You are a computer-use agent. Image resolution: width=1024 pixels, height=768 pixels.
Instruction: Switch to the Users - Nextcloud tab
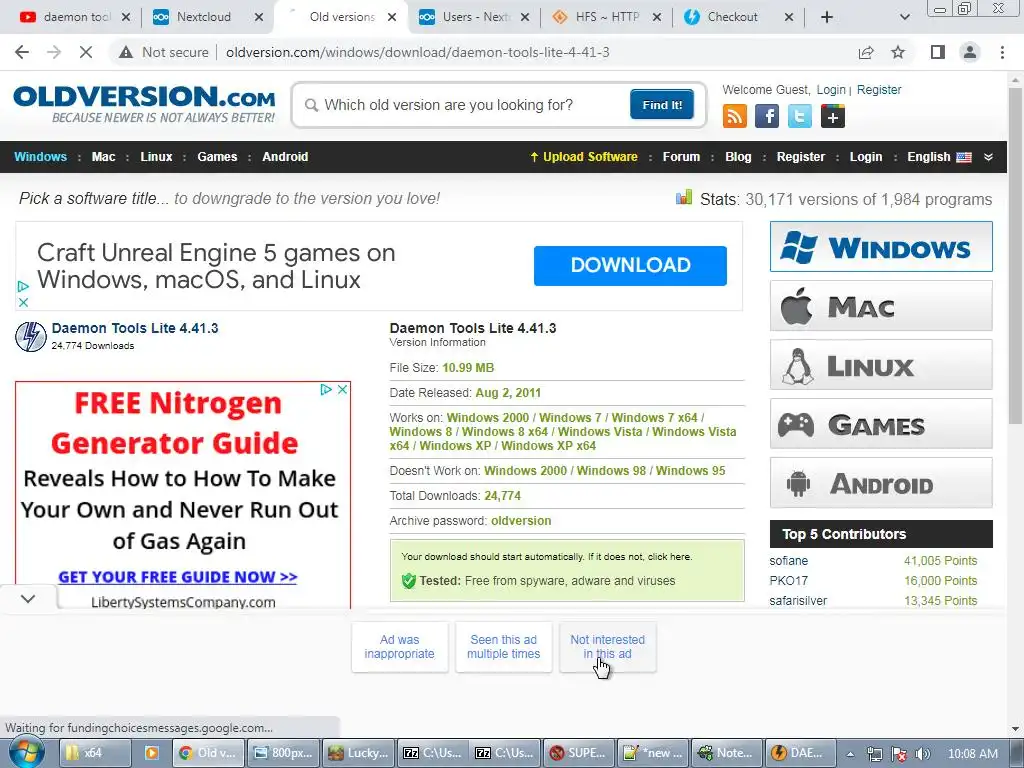pos(474,17)
